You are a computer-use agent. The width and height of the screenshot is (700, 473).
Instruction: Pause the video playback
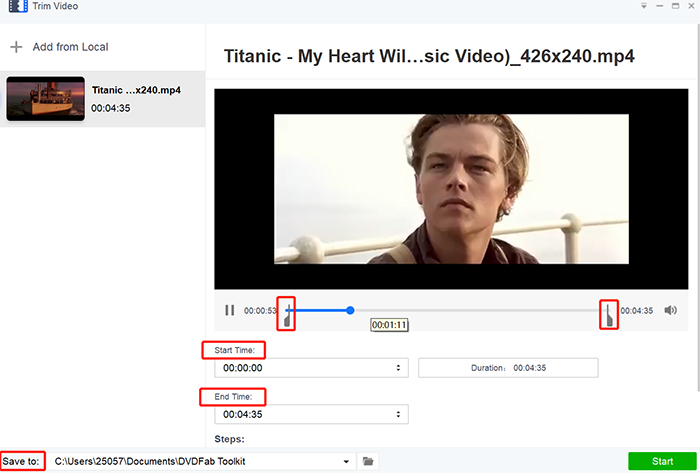[230, 311]
